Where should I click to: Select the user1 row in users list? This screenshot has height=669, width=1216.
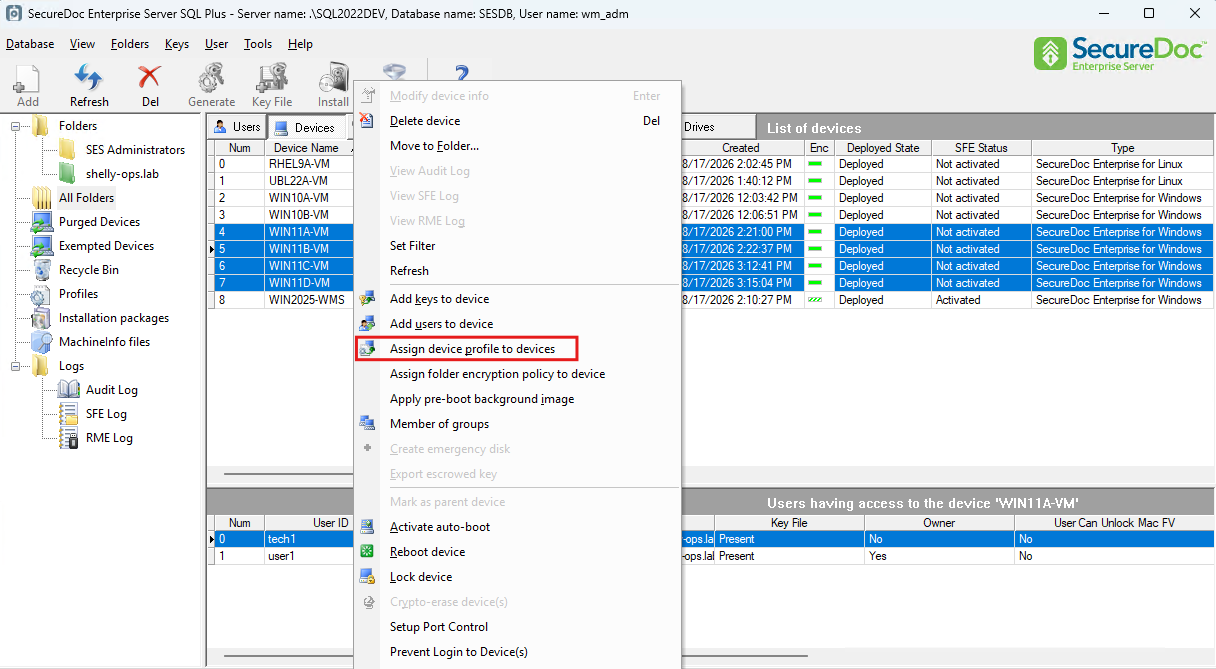point(282,556)
